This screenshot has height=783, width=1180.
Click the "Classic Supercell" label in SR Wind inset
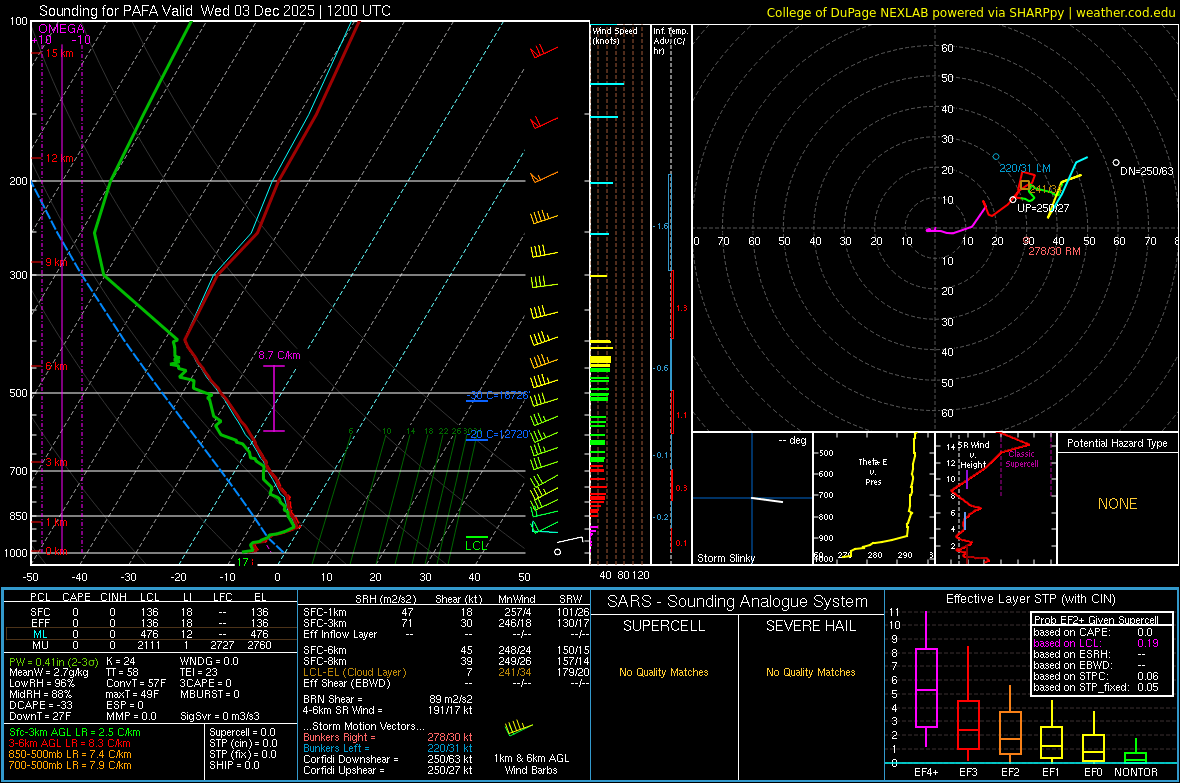pyautogui.click(x=1021, y=459)
